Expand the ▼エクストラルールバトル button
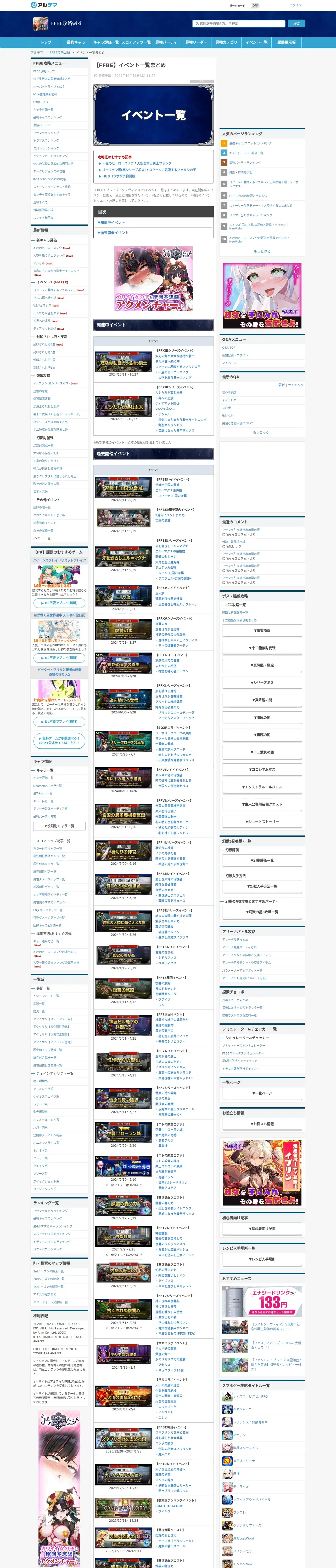This screenshot has width=336, height=1568. tap(262, 787)
